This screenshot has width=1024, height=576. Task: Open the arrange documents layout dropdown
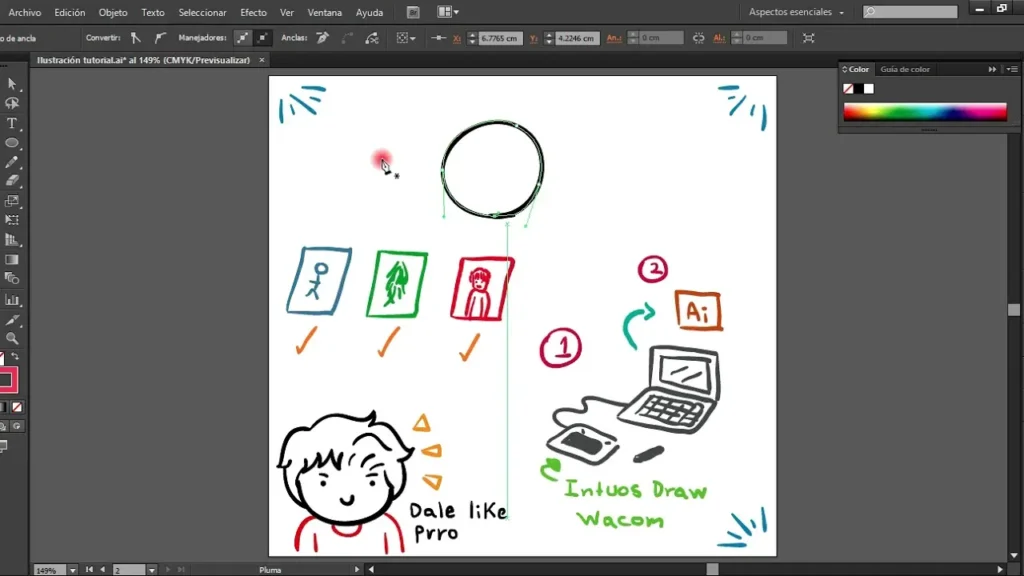point(448,12)
